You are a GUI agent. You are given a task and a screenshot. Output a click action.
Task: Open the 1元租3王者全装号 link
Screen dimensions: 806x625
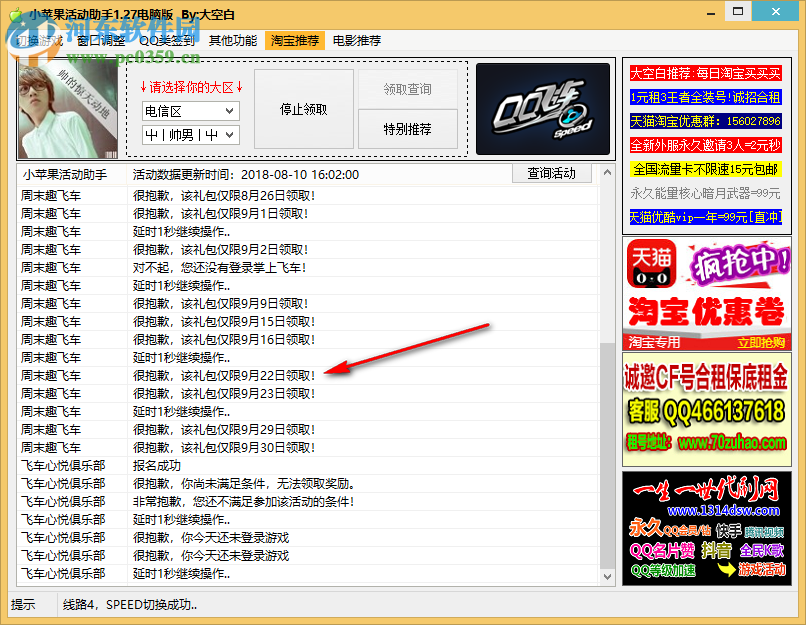[706, 97]
